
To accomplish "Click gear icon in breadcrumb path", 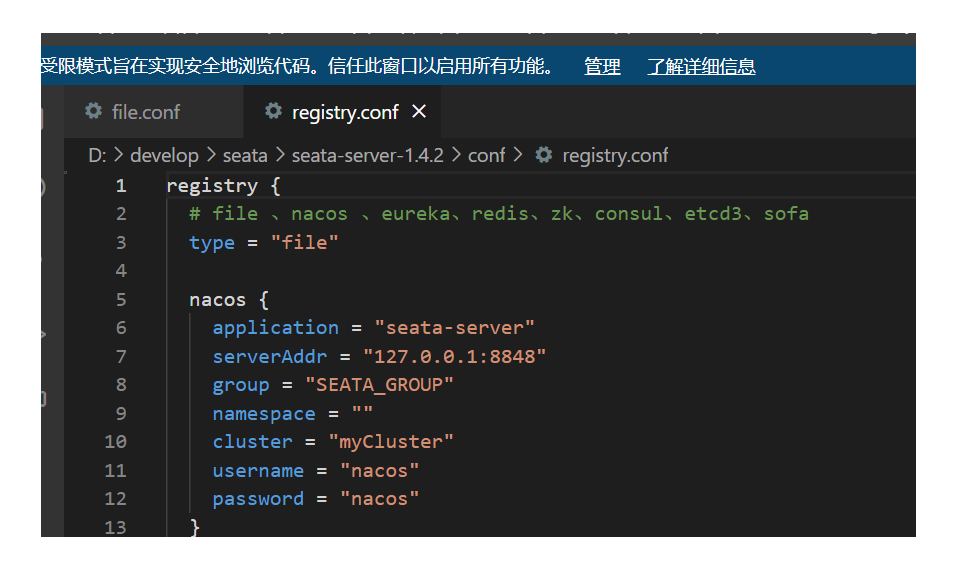I will [544, 155].
